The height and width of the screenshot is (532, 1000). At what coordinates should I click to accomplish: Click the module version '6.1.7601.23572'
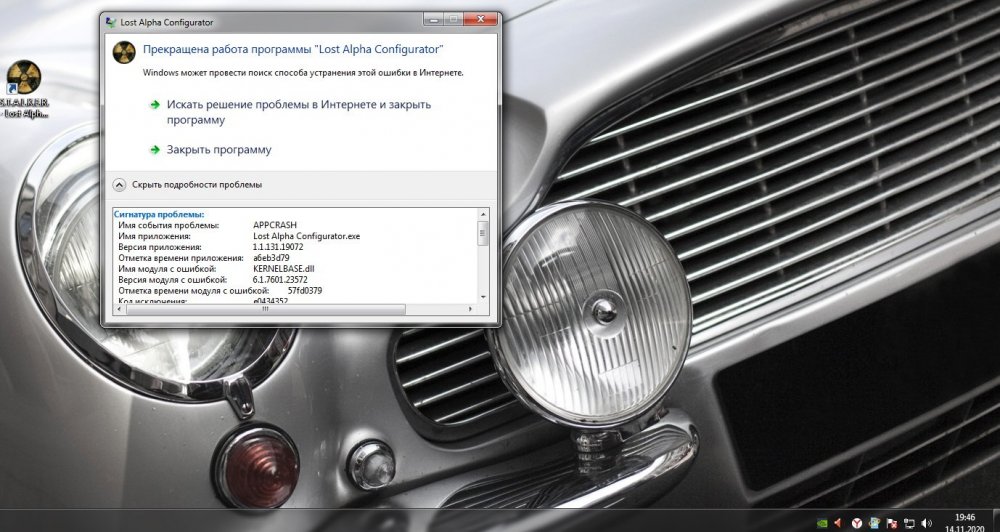(x=280, y=279)
